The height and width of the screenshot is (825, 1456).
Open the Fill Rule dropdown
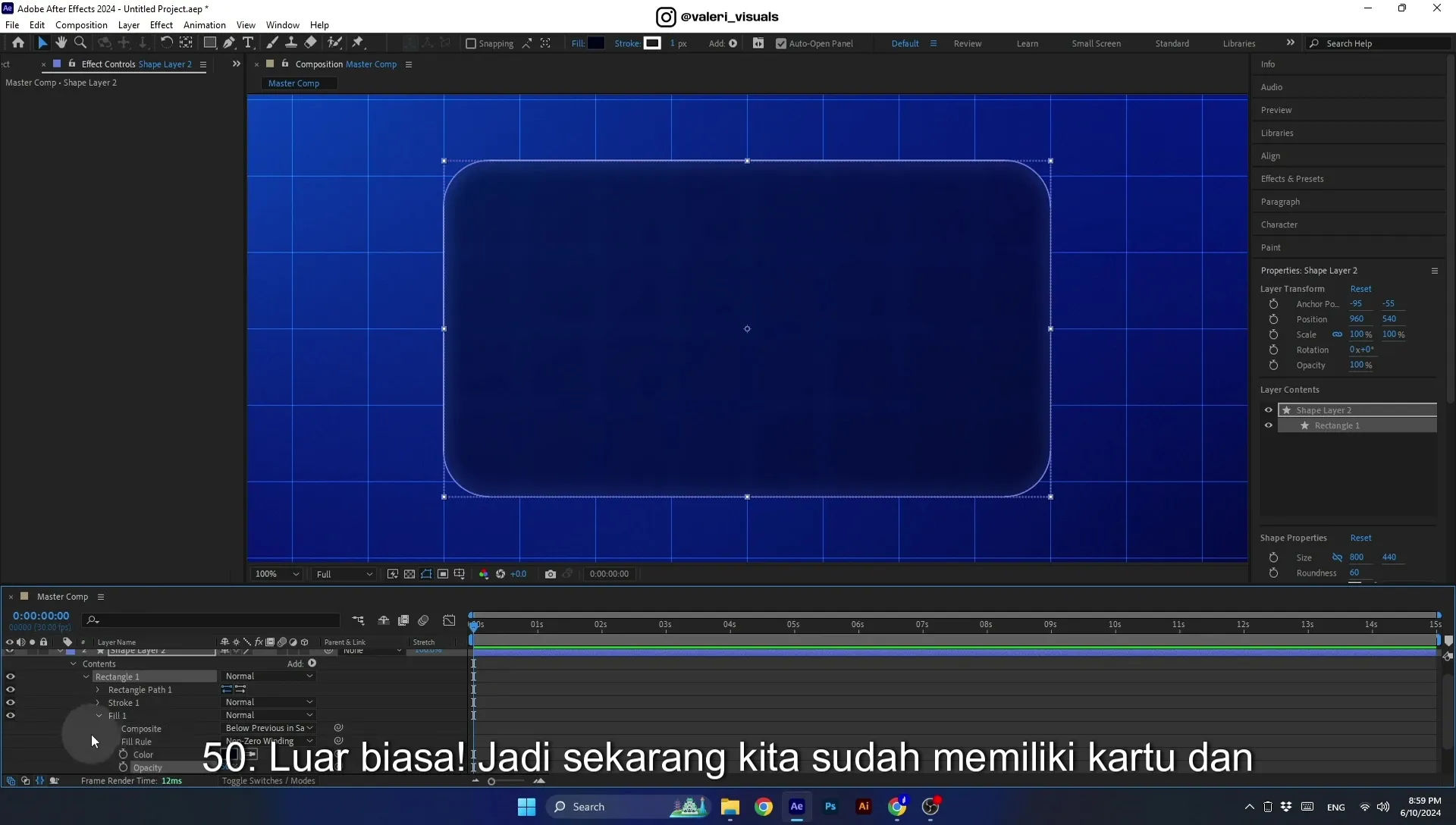268,741
